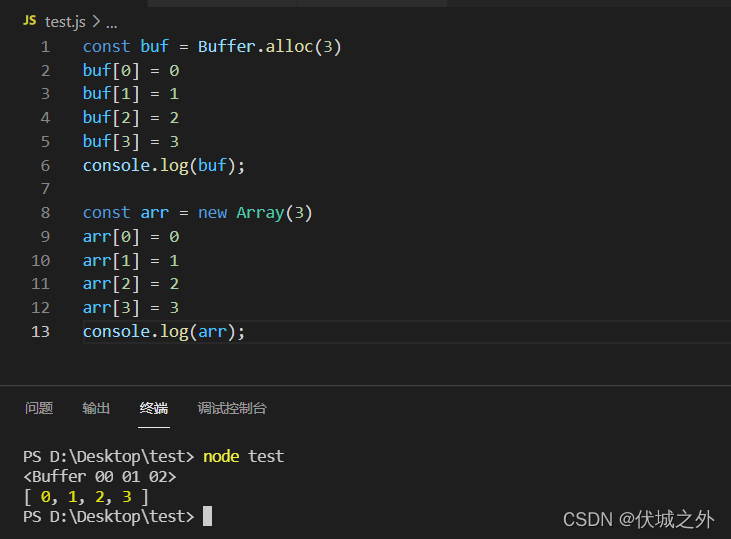Place cursor on line 1 Buffer.alloc(3) code
The image size is (731, 539).
269,46
